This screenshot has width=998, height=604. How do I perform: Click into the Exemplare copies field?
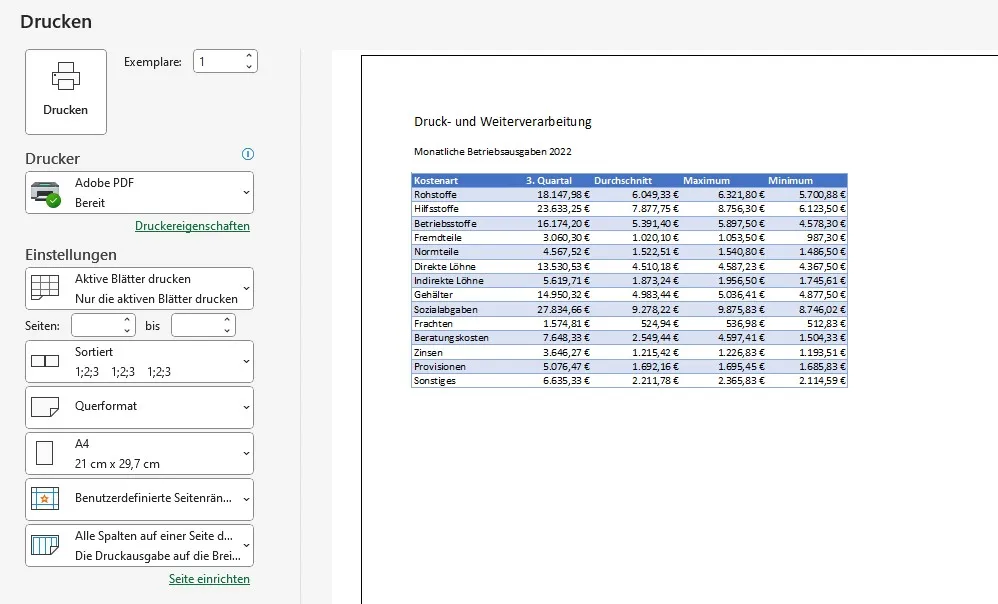pos(217,62)
